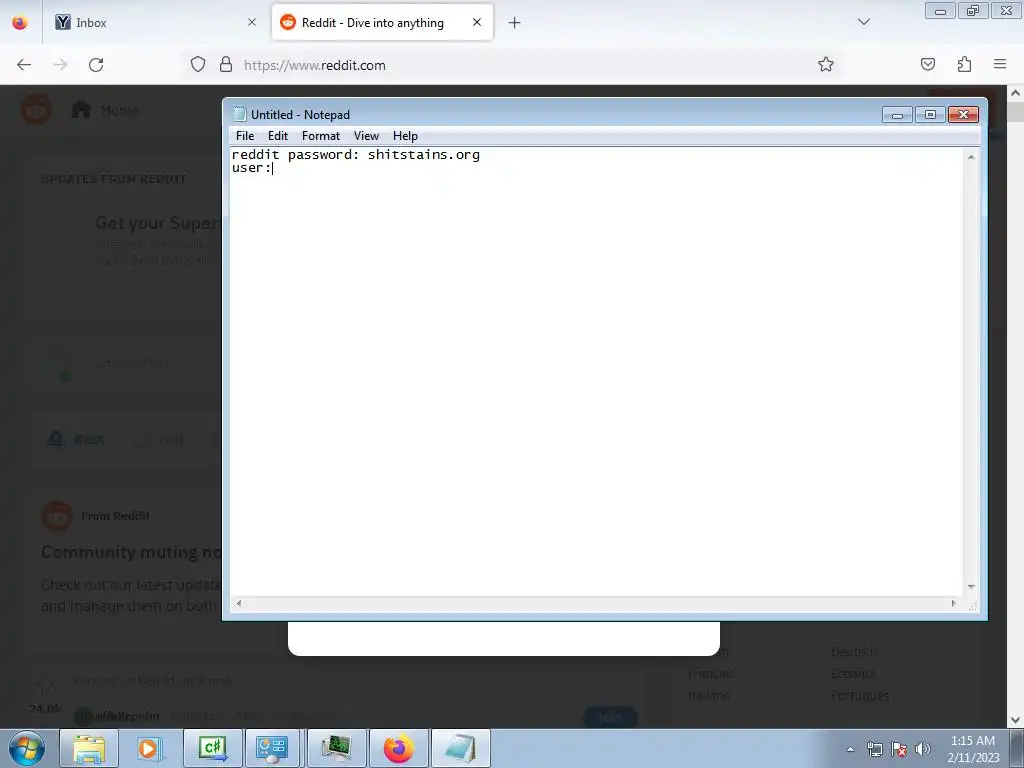Open the Notepad Format menu
This screenshot has width=1024, height=768.
[321, 136]
